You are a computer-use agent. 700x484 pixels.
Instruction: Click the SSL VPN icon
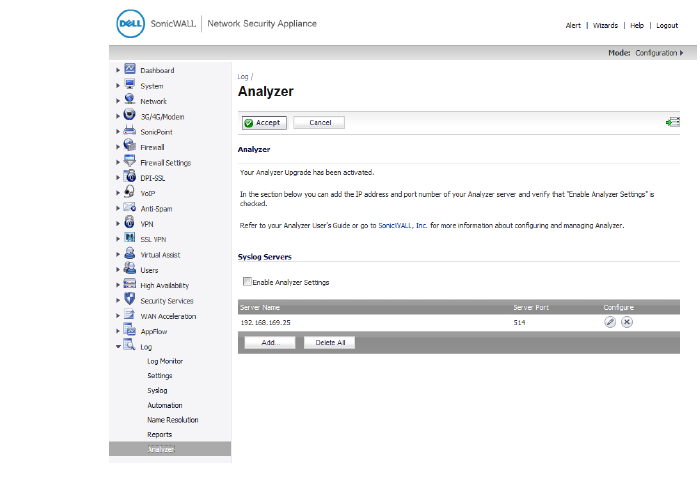(129, 238)
